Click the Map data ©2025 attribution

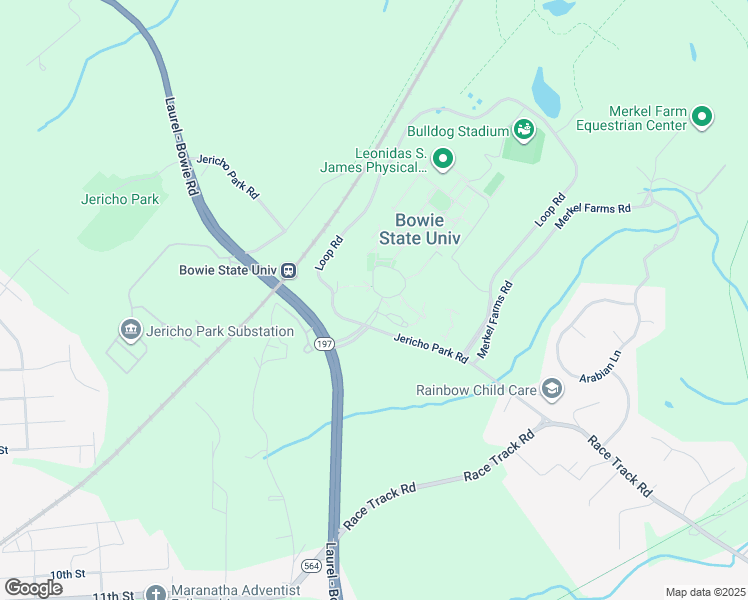pos(706,592)
